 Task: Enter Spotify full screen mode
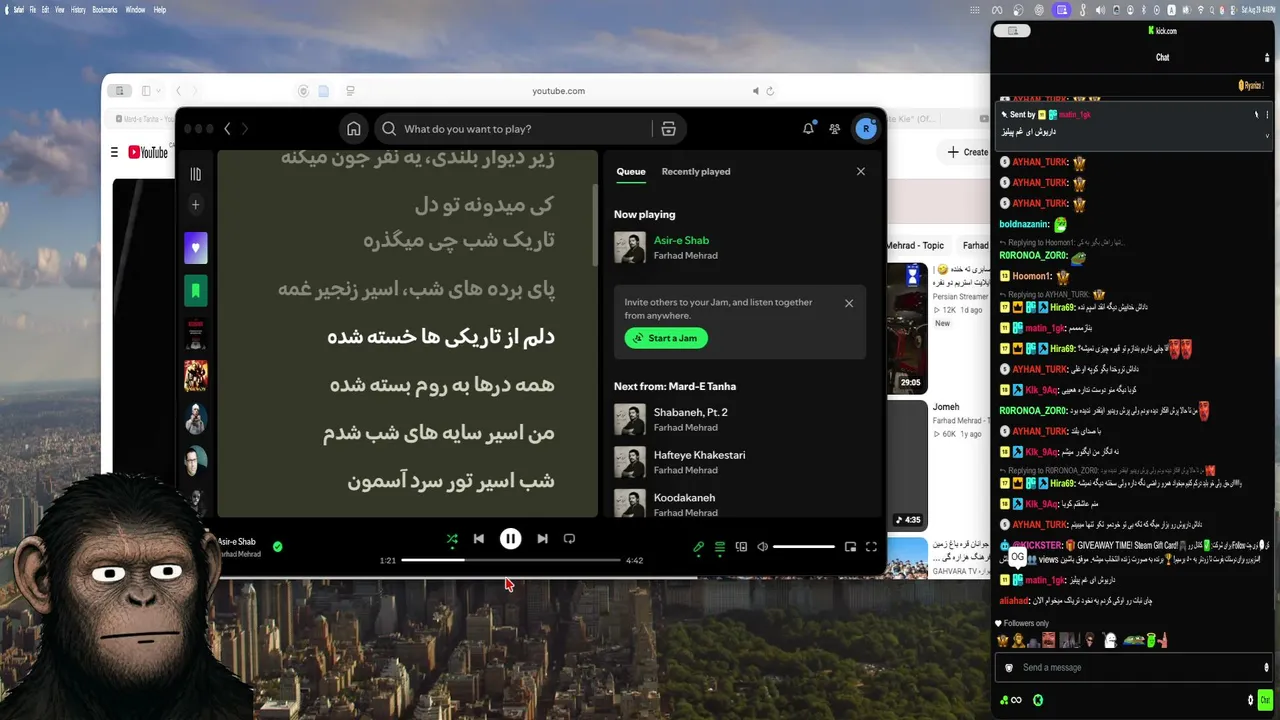(871, 547)
